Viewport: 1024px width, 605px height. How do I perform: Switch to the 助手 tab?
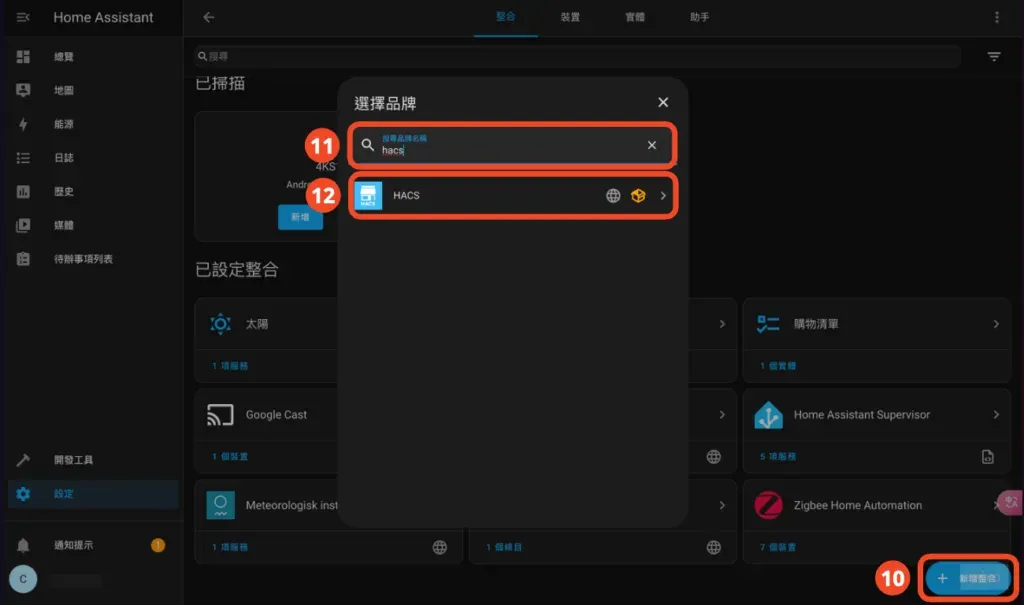pos(698,17)
